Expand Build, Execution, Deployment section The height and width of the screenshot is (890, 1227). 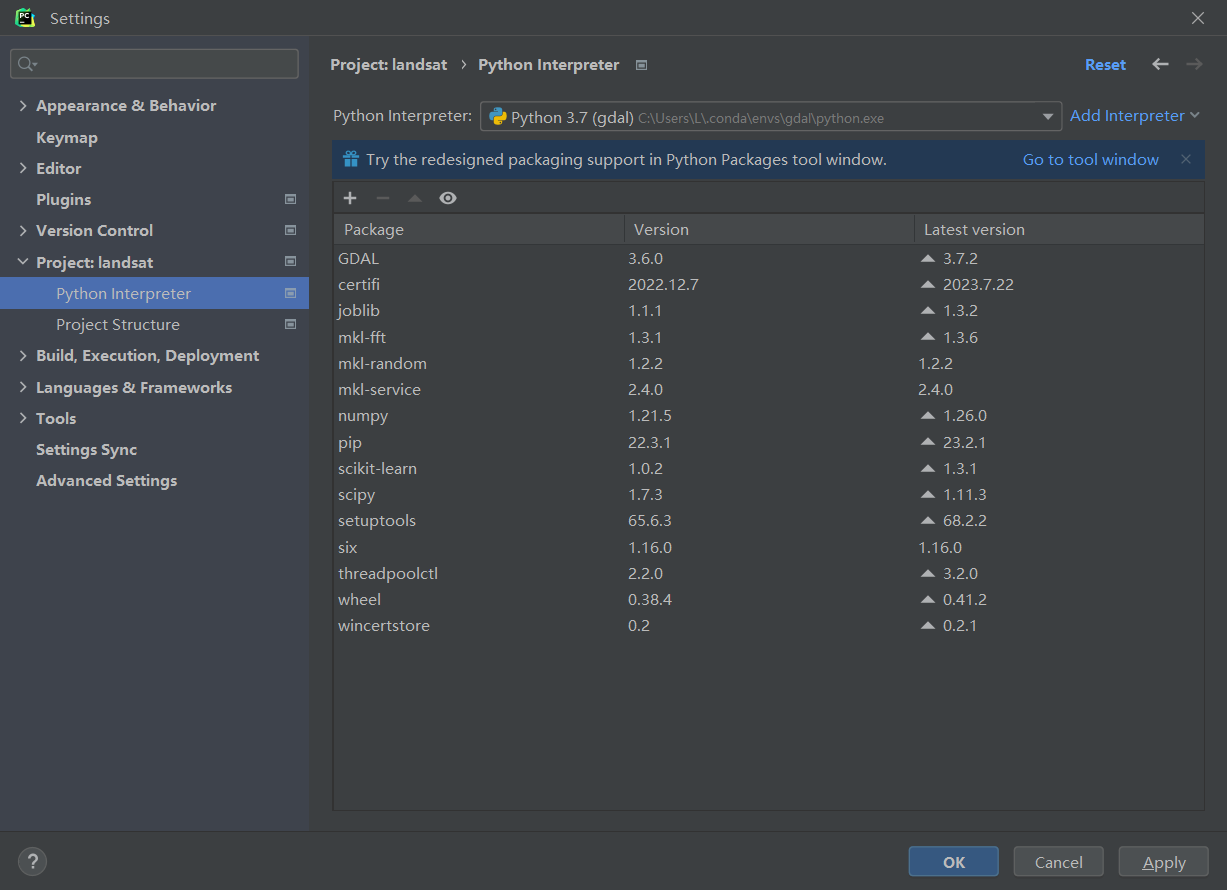point(23,356)
